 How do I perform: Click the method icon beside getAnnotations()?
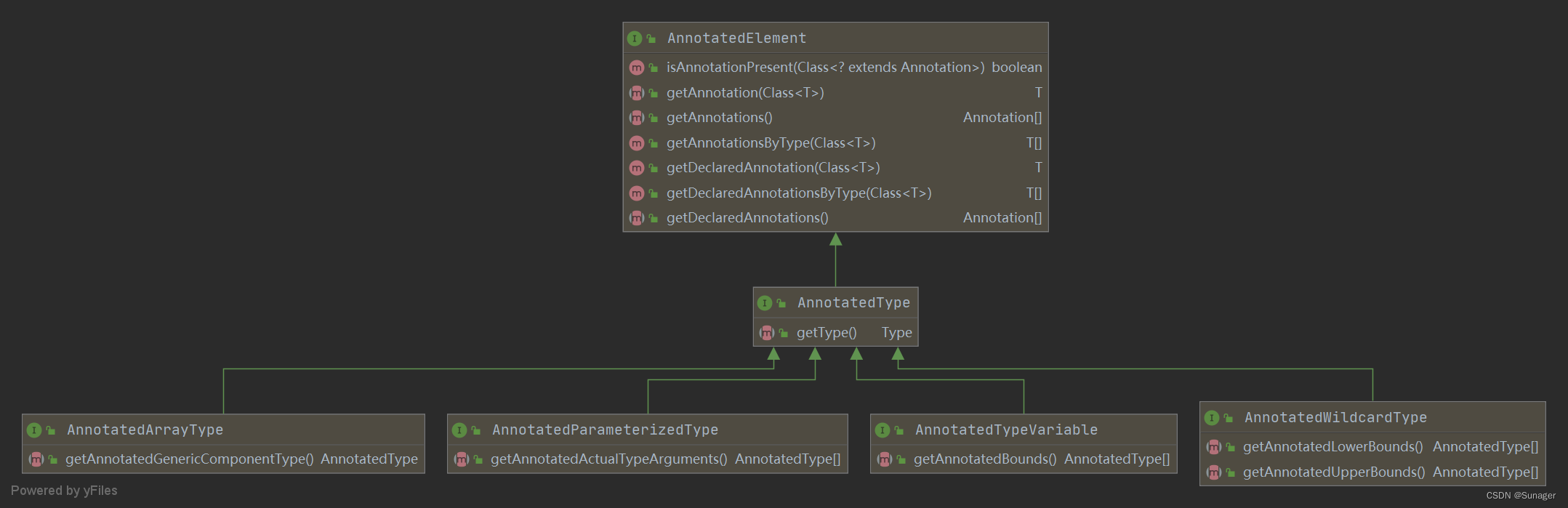pyautogui.click(x=637, y=118)
